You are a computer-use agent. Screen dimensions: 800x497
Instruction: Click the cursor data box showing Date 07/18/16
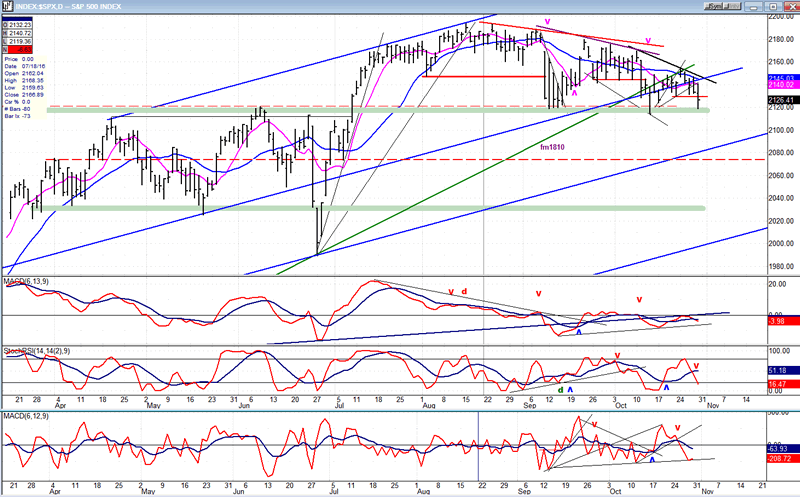pyautogui.click(x=24, y=88)
